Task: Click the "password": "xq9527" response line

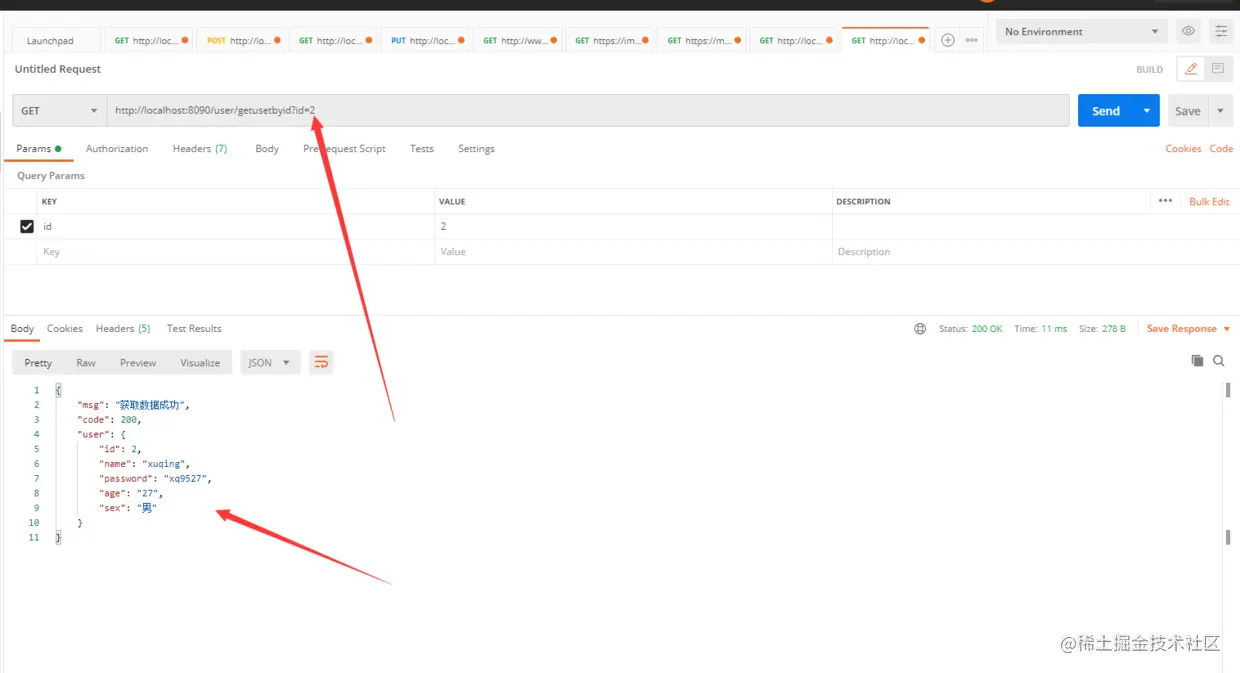Action: point(155,478)
